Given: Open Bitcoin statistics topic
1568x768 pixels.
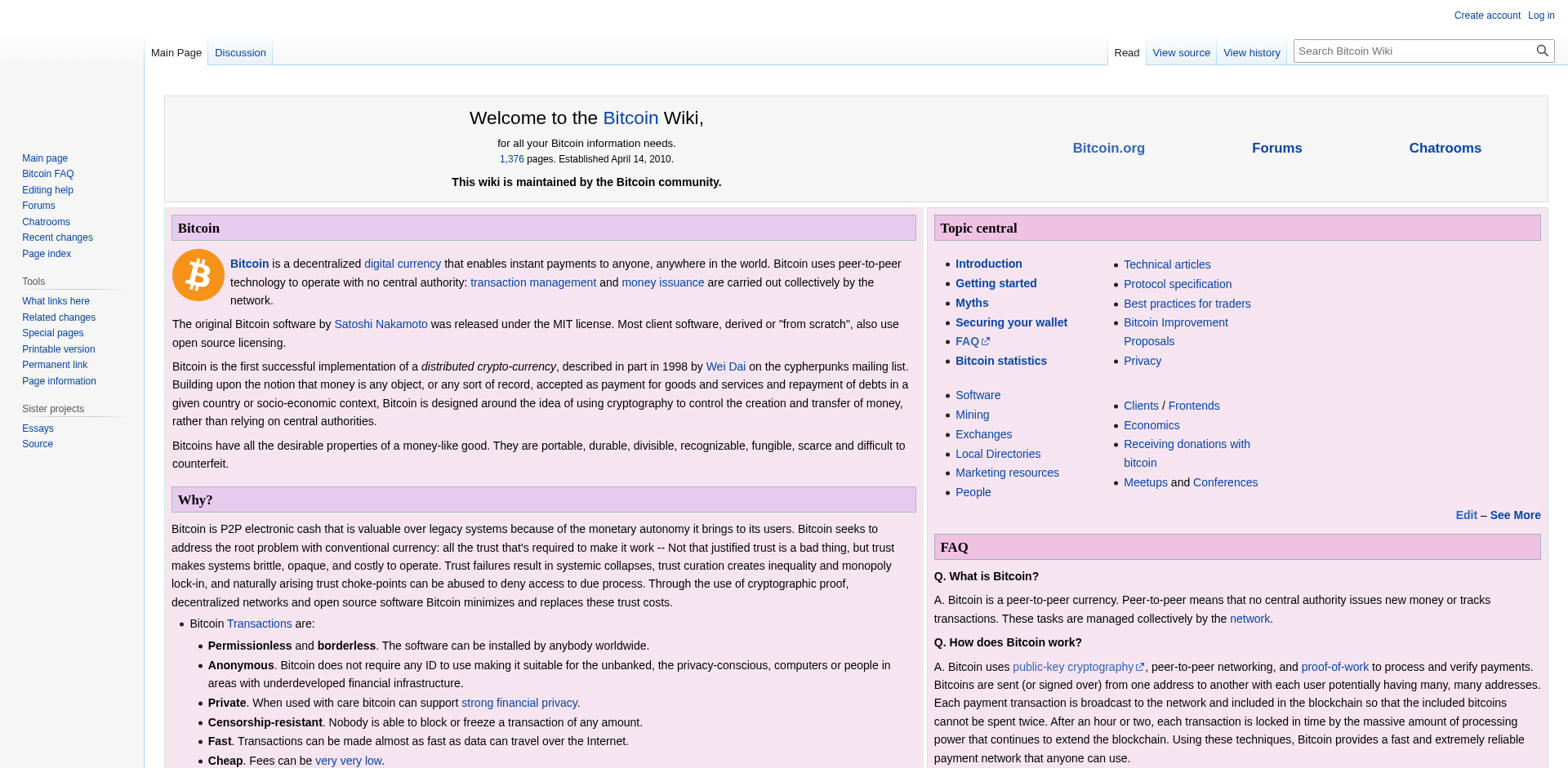Looking at the screenshot, I should click(1000, 361).
